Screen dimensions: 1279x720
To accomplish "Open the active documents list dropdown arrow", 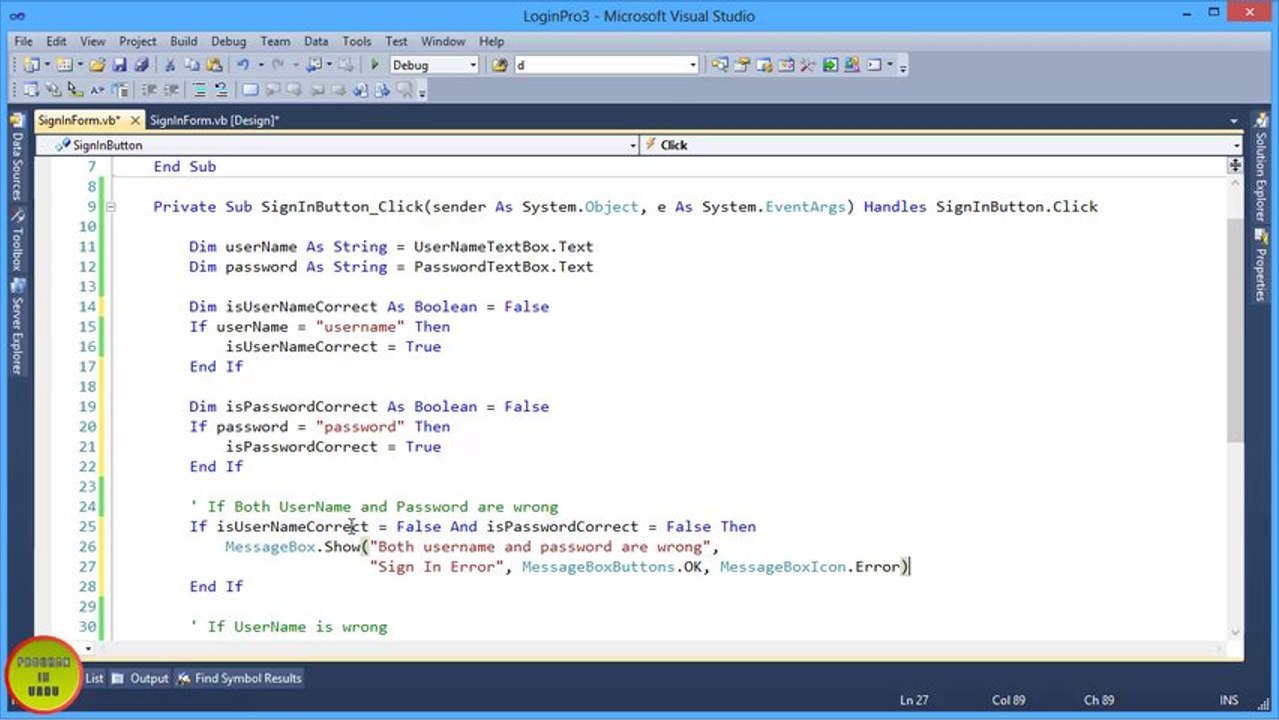I will (x=1234, y=121).
